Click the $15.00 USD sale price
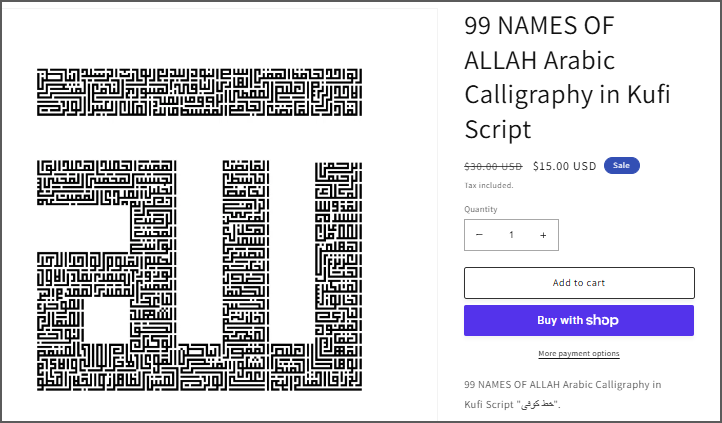This screenshot has width=722, height=423. (x=565, y=166)
